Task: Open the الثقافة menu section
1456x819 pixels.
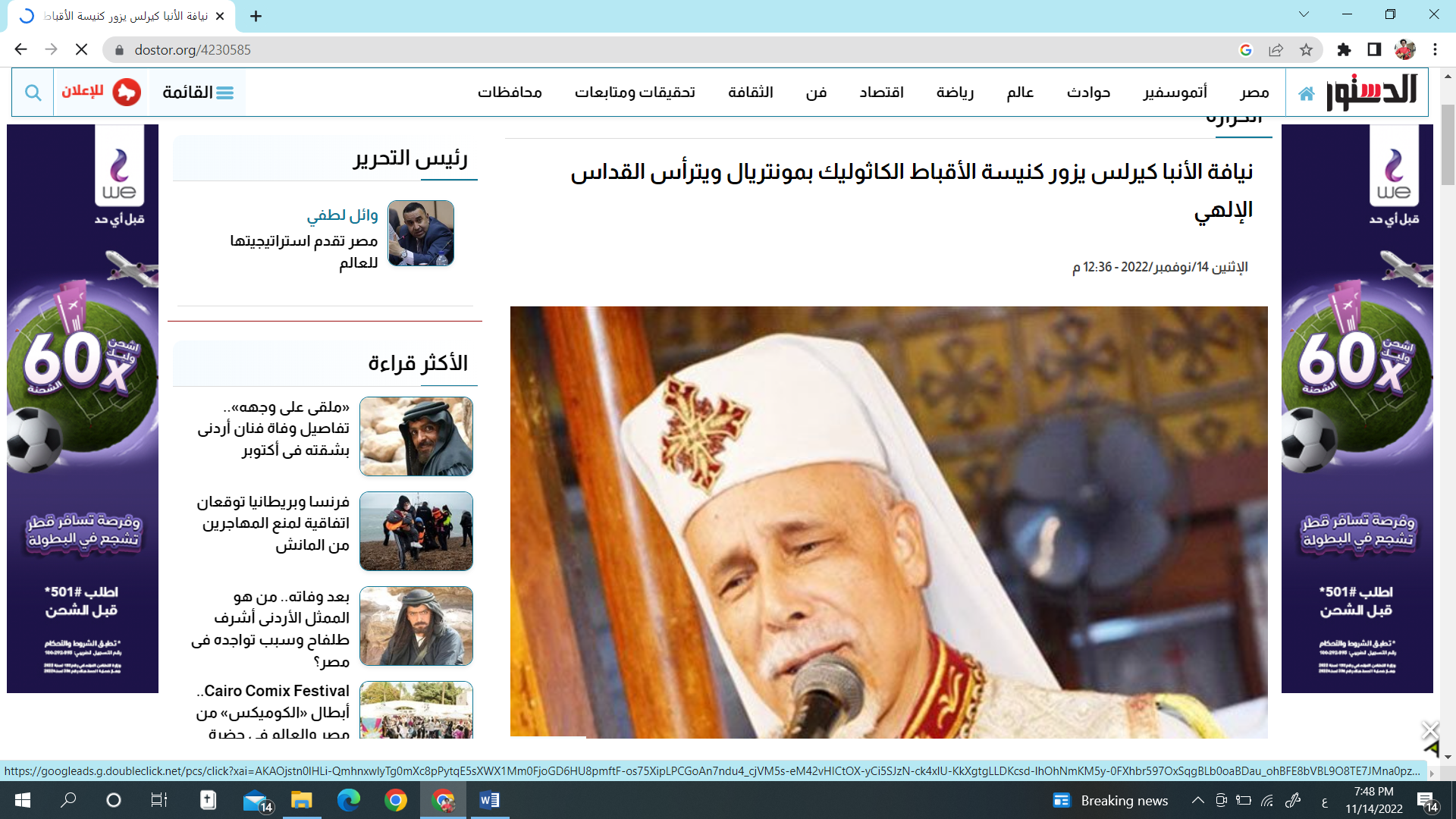Action: 751,93
